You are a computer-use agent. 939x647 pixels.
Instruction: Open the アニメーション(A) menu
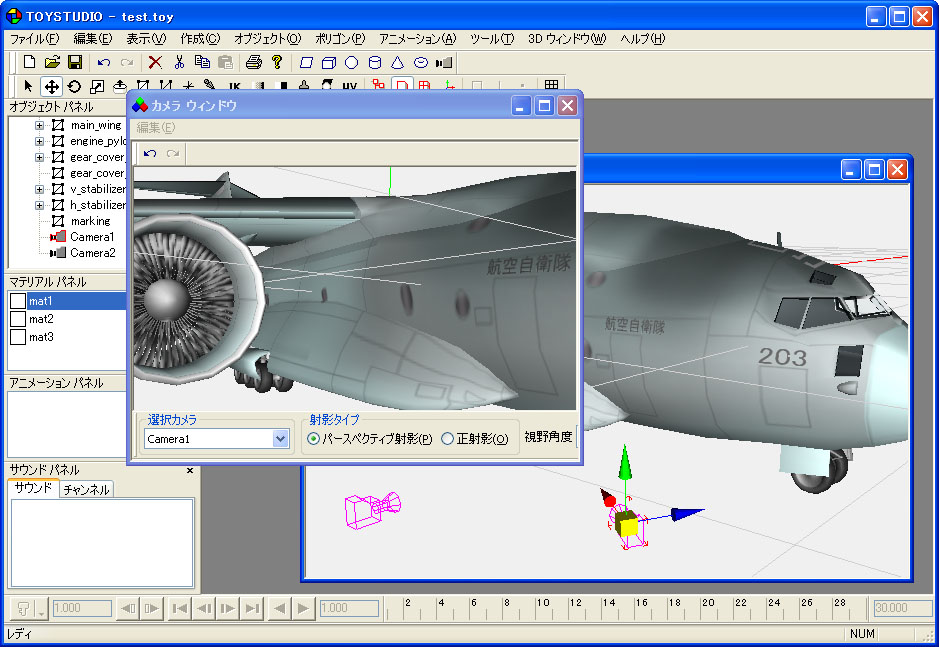click(x=417, y=39)
